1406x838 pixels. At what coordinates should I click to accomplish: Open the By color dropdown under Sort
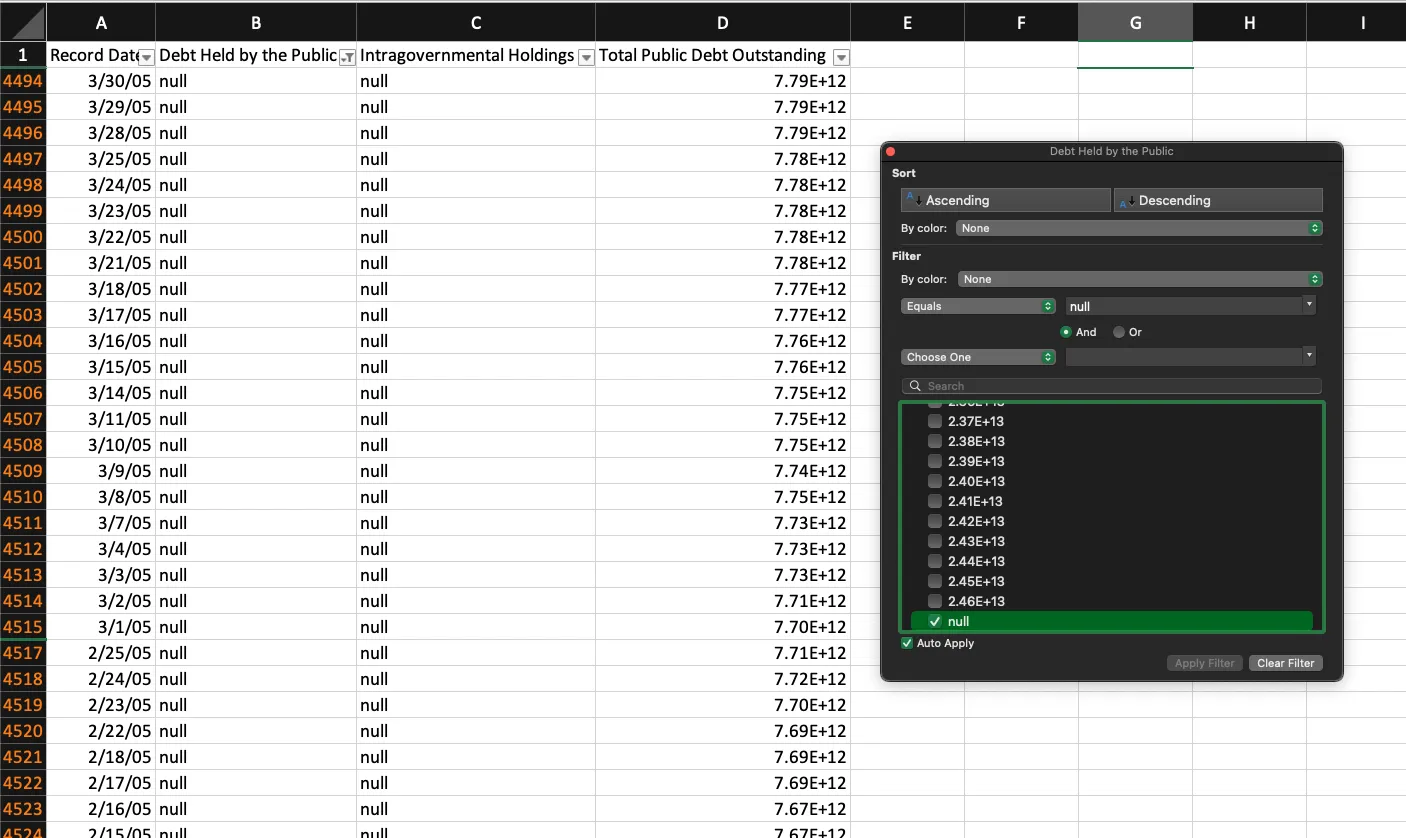[1138, 228]
